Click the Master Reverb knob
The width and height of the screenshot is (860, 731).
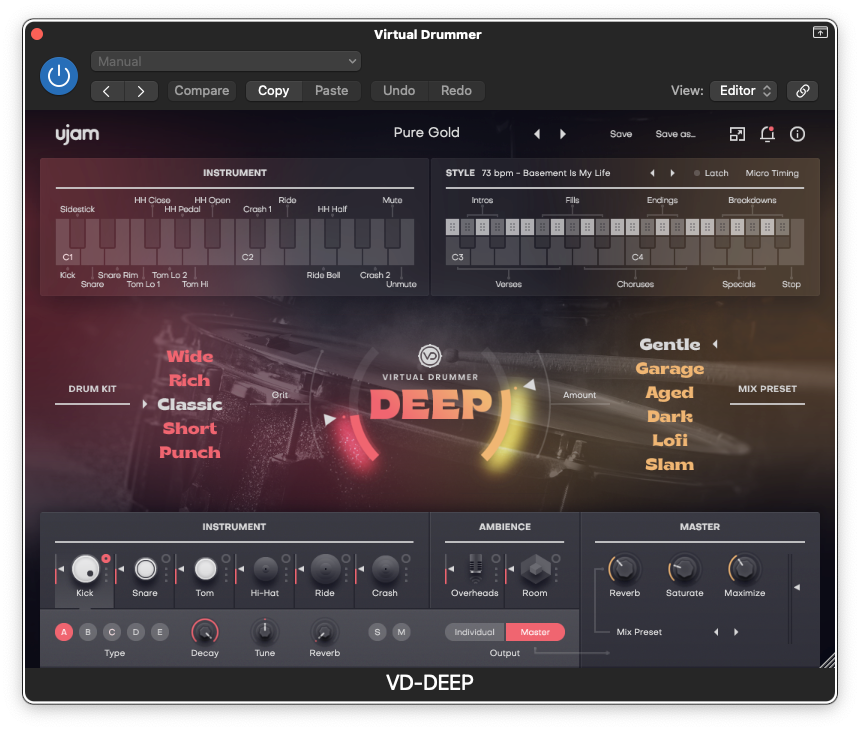click(x=624, y=569)
